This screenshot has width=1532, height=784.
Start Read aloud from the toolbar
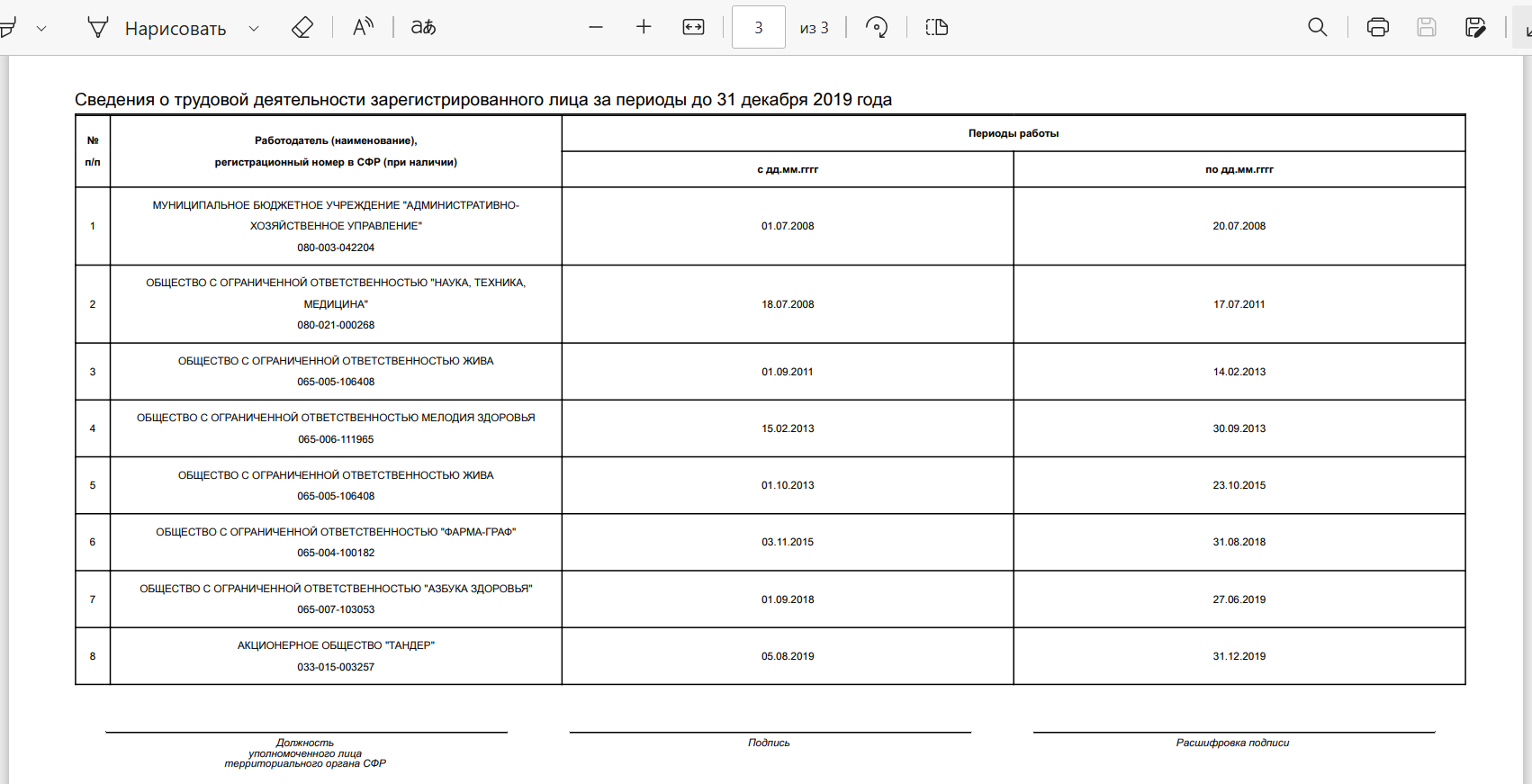click(x=363, y=28)
